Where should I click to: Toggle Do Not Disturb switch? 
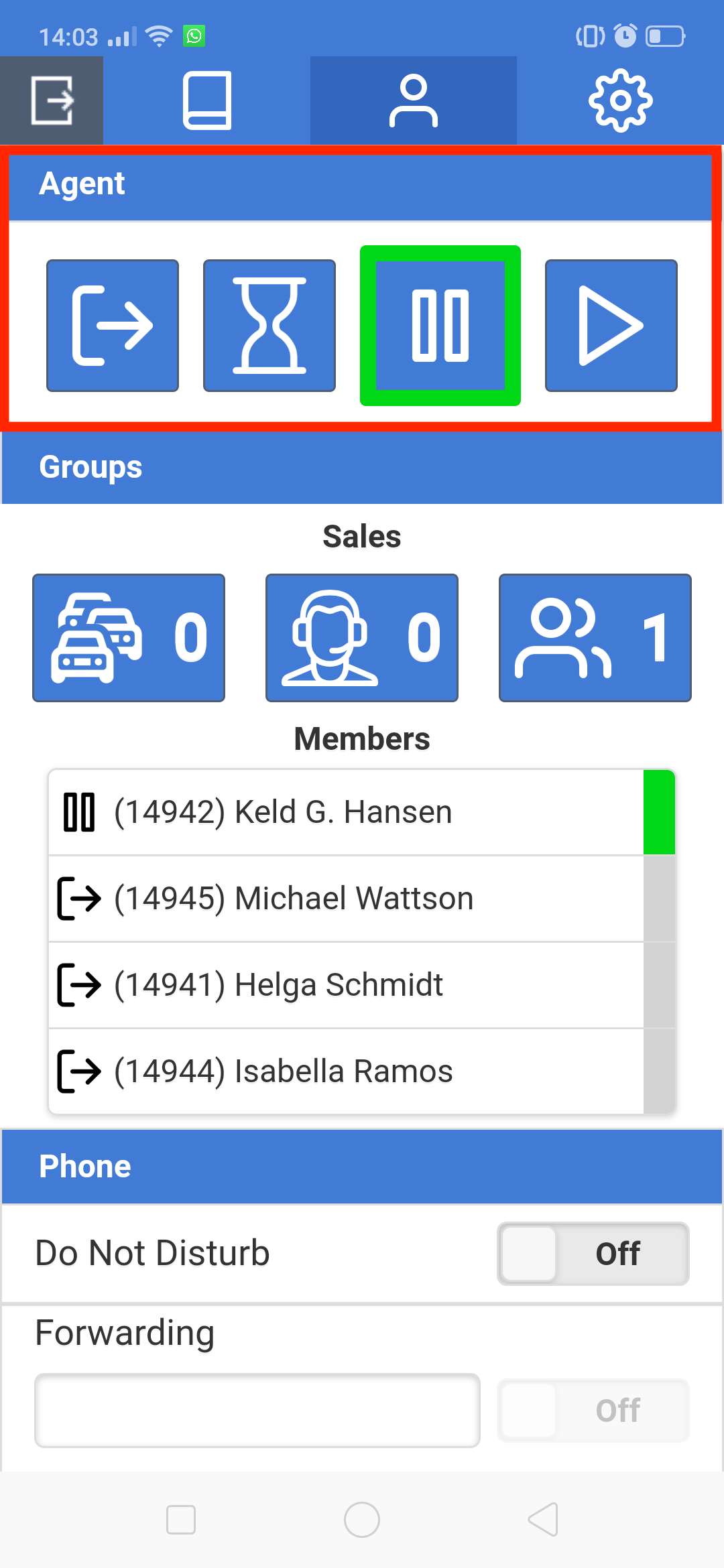tap(593, 1254)
